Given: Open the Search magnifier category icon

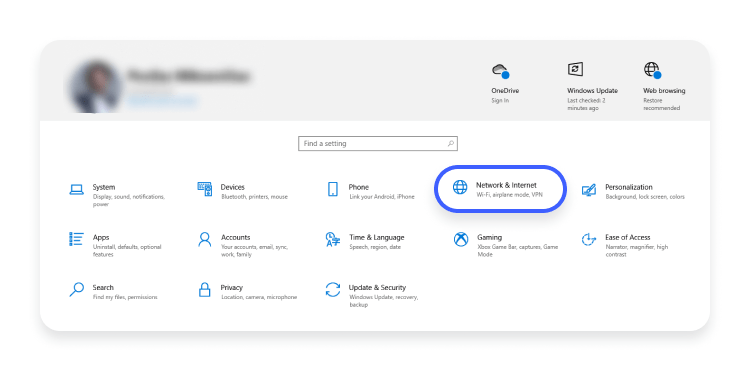Looking at the screenshot, I should (77, 289).
